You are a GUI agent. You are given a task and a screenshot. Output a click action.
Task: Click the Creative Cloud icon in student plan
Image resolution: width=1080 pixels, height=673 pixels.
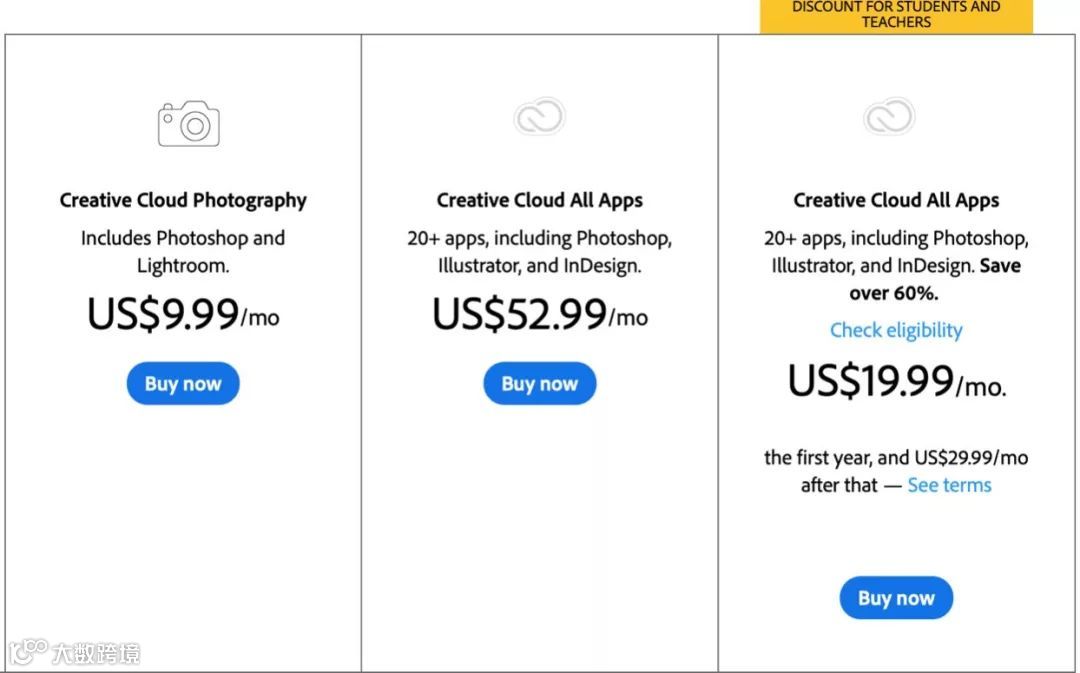[x=889, y=117]
